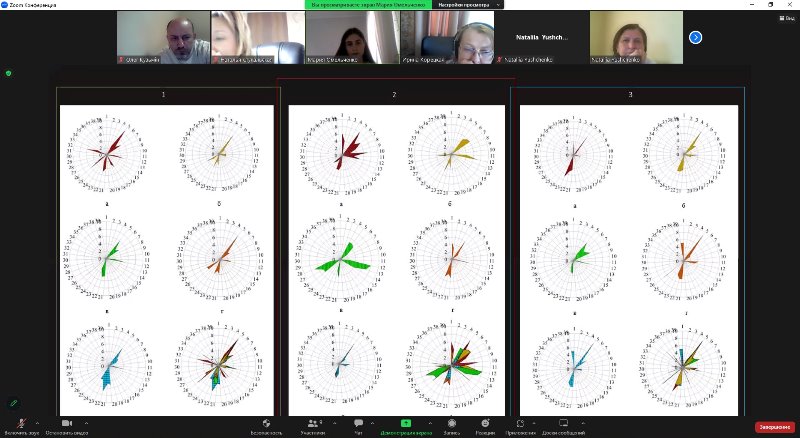Expand the arrow next to Чат
Image resolution: width=800 pixels, height=438 pixels.
pos(372,423)
